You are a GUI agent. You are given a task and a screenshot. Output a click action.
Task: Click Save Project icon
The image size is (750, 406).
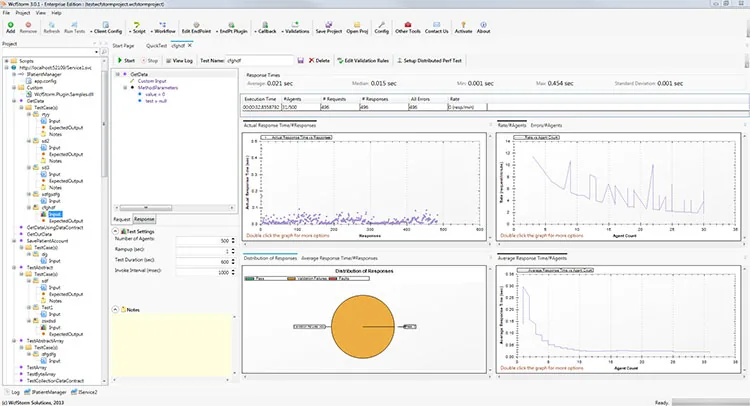coord(329,27)
